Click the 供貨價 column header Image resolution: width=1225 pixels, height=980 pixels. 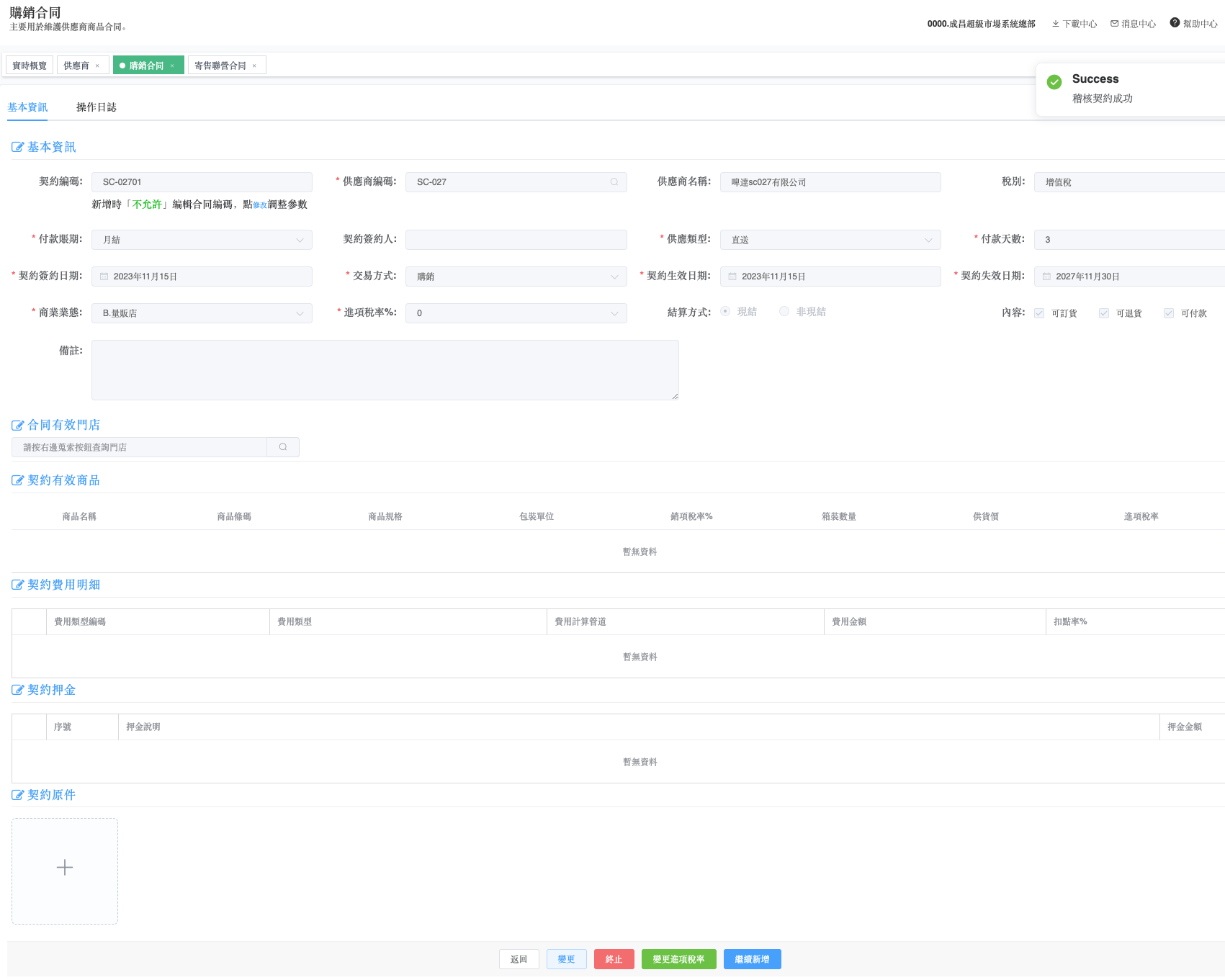986,516
